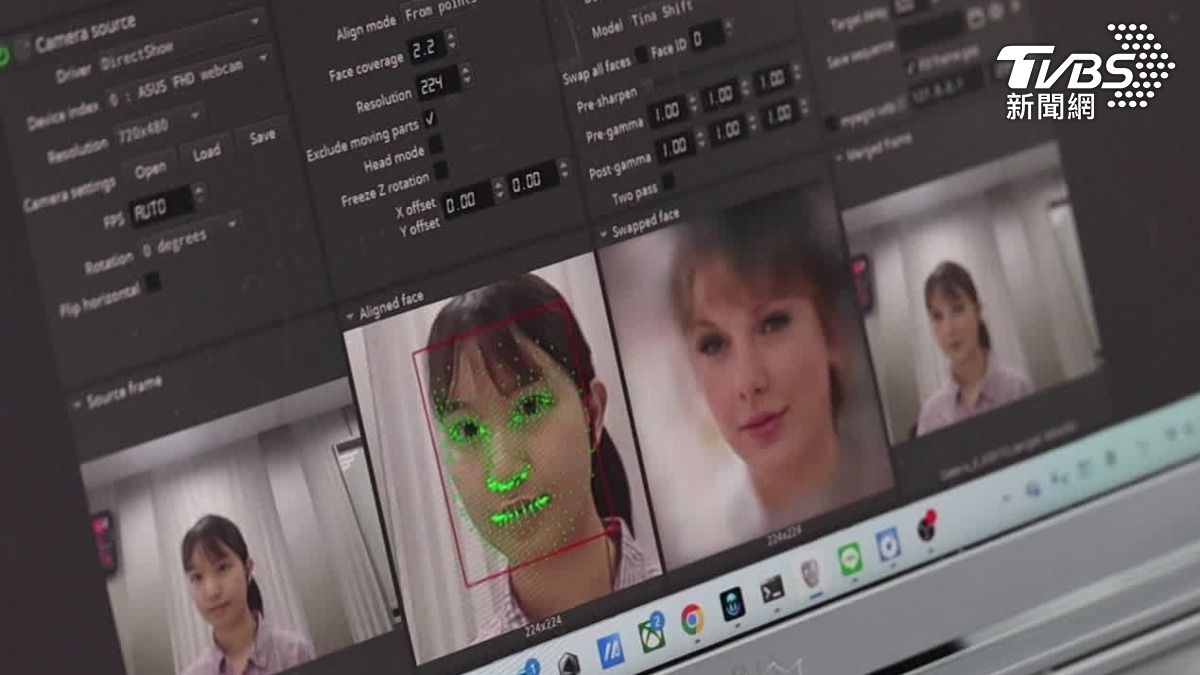Open the Xbox app in the taskbar
The height and width of the screenshot is (675, 1200).
(x=652, y=634)
